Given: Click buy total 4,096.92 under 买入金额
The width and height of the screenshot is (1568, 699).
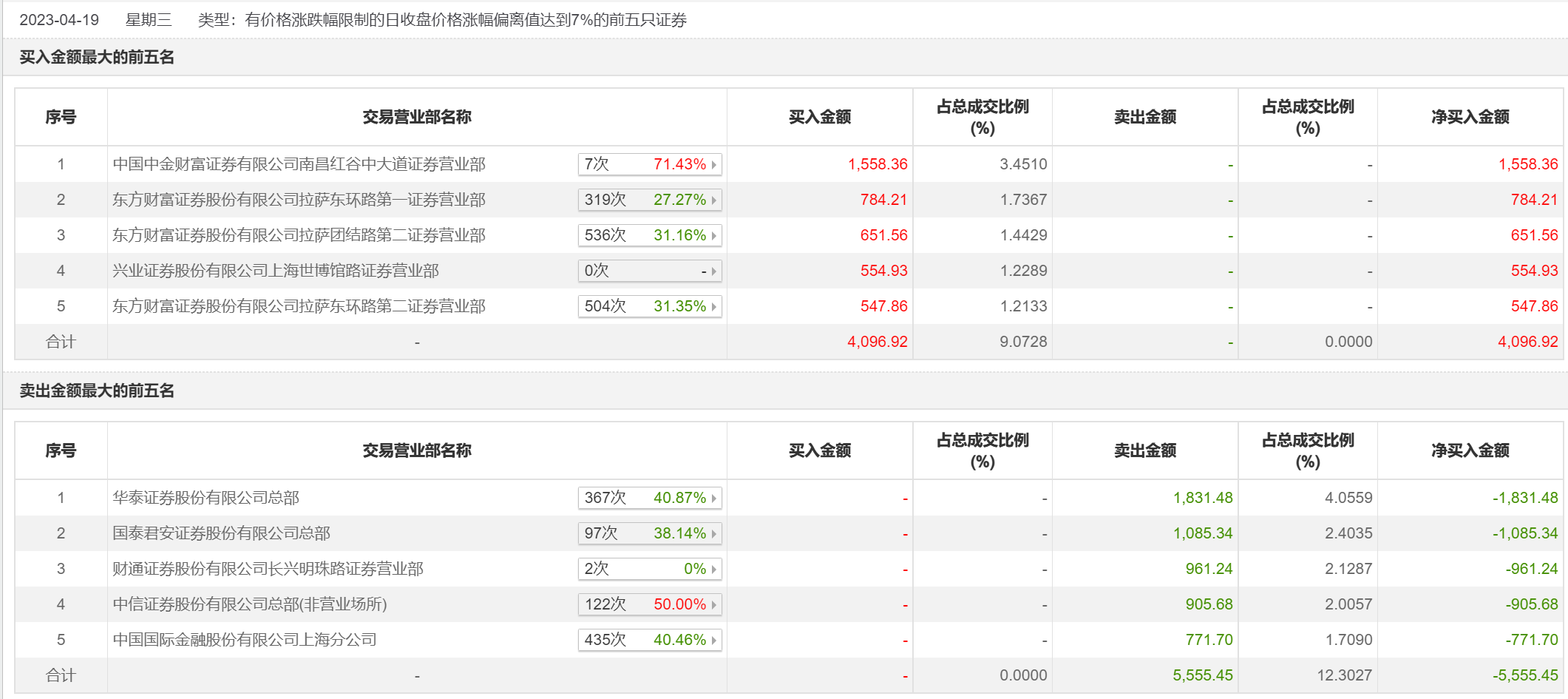Looking at the screenshot, I should [878, 342].
